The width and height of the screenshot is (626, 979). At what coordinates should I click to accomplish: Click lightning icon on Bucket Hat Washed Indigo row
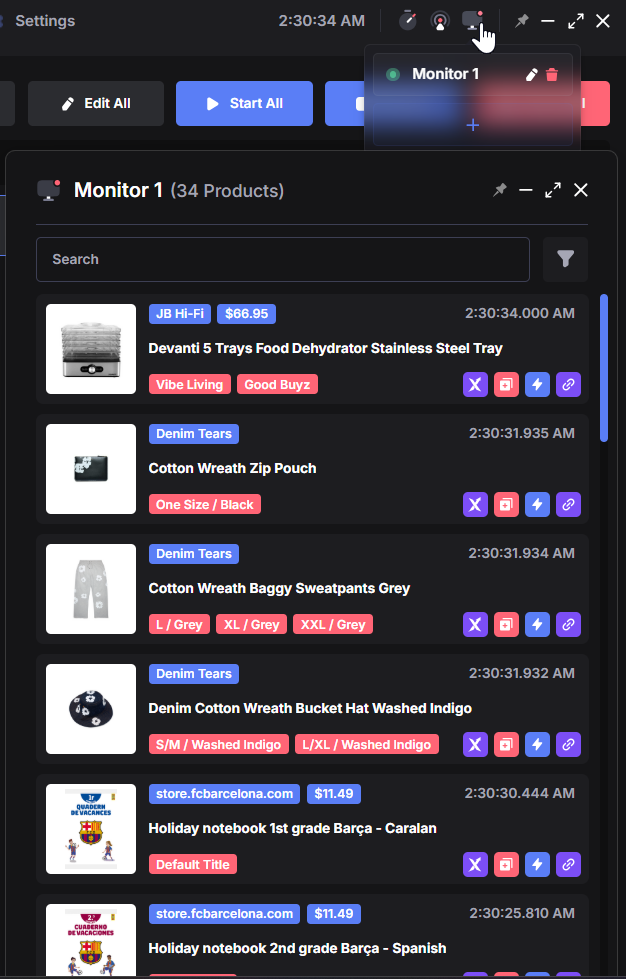pos(537,744)
